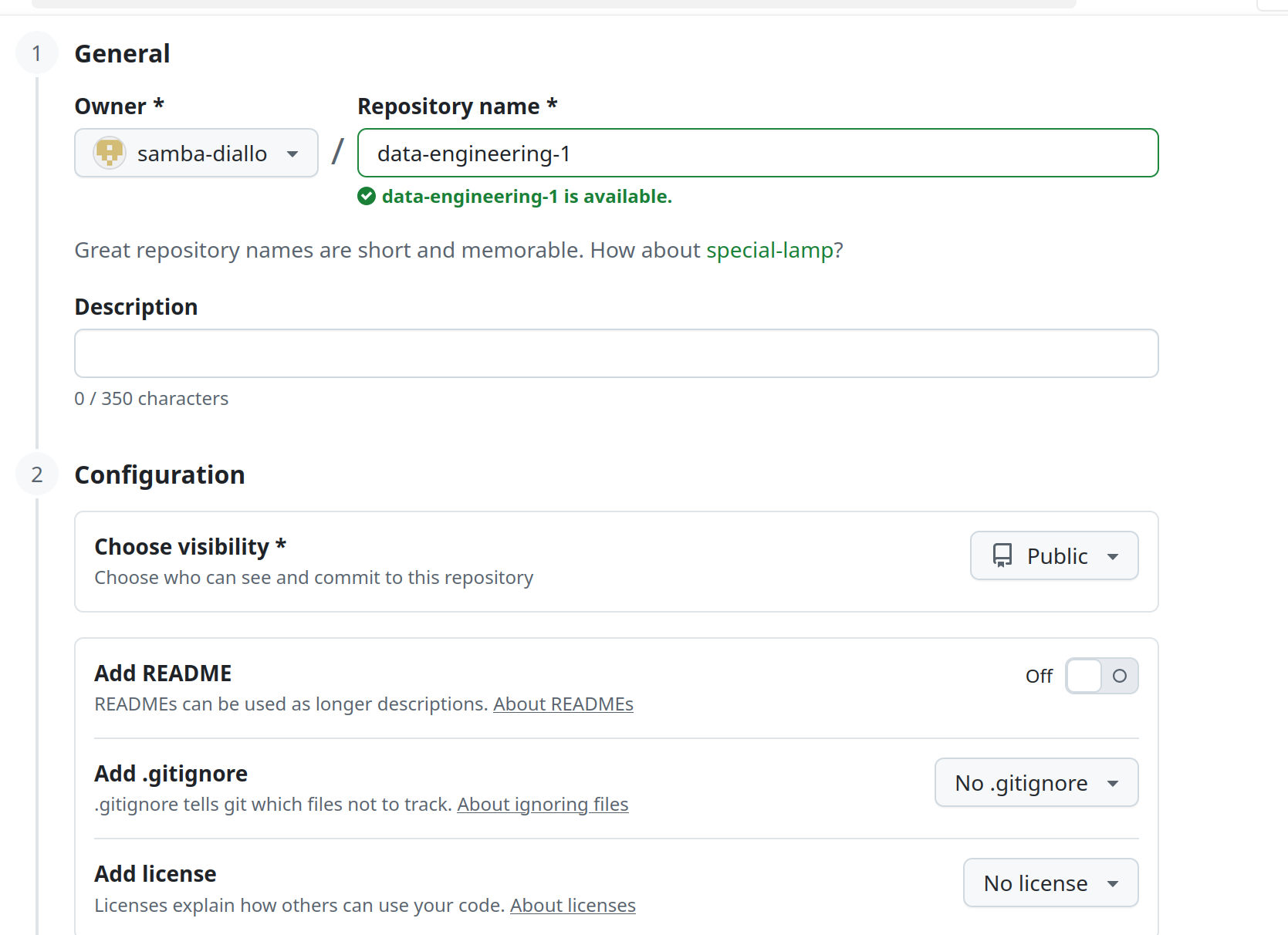Click the dropdown arrow on No license
The width and height of the screenshot is (1288, 935).
pos(1114,883)
